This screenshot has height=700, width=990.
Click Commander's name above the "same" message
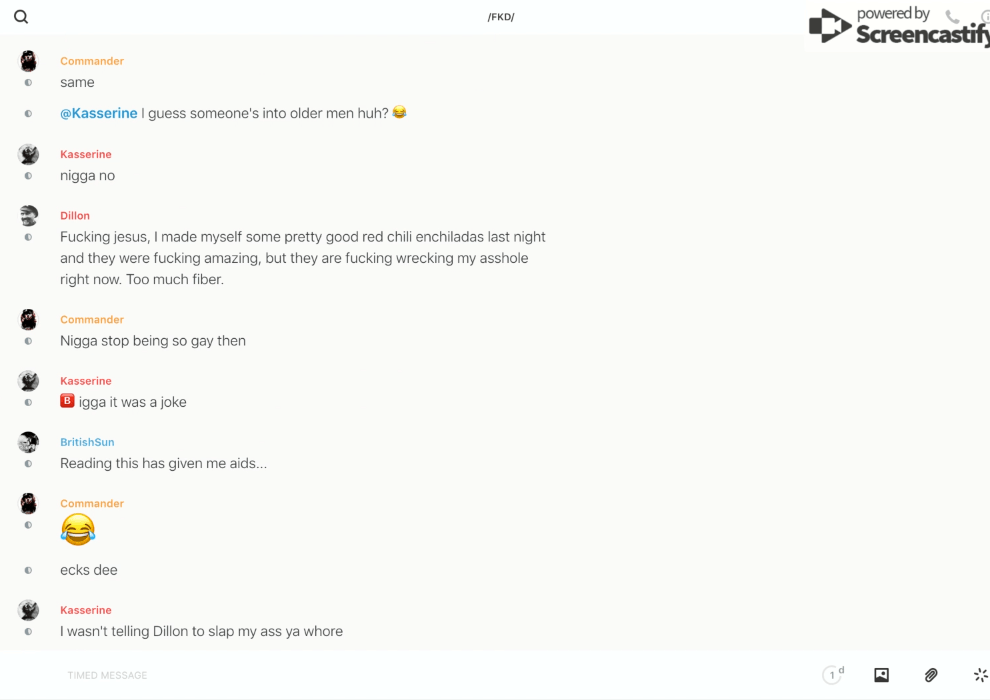[x=92, y=61]
